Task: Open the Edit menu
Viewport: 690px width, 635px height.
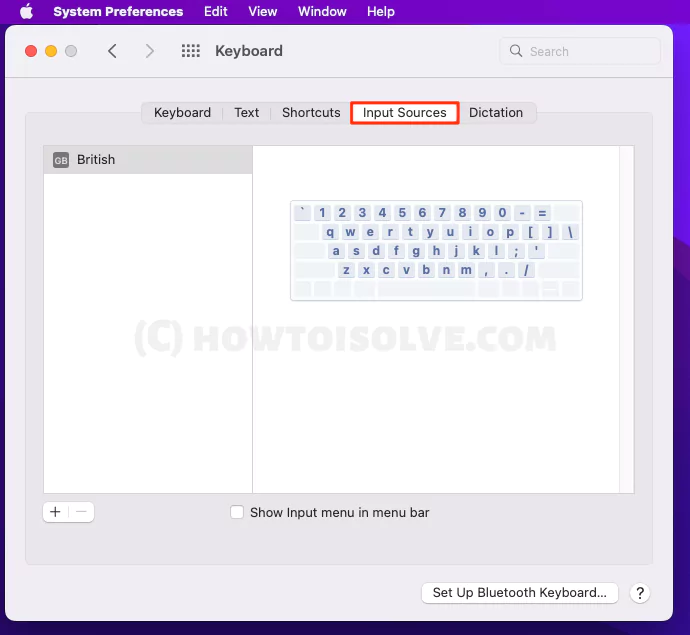Action: [x=215, y=11]
